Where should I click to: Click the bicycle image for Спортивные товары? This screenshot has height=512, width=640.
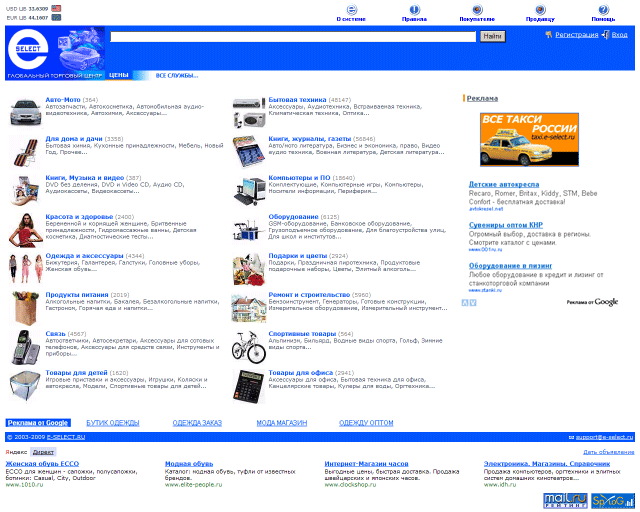tap(248, 346)
